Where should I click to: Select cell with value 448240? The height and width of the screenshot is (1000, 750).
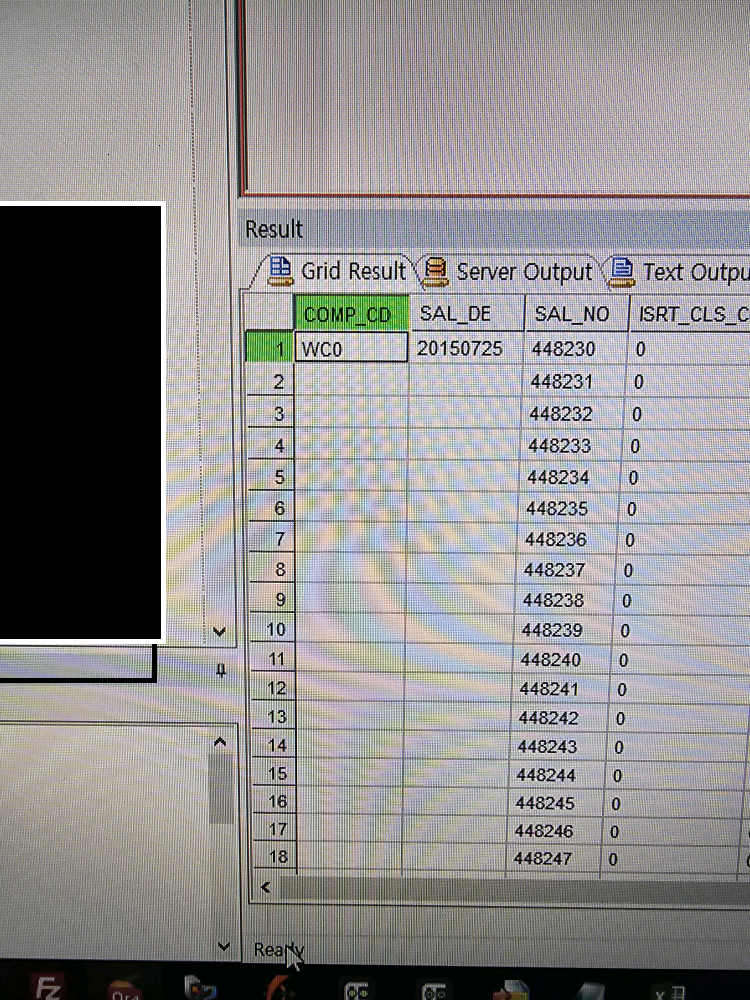(561, 659)
